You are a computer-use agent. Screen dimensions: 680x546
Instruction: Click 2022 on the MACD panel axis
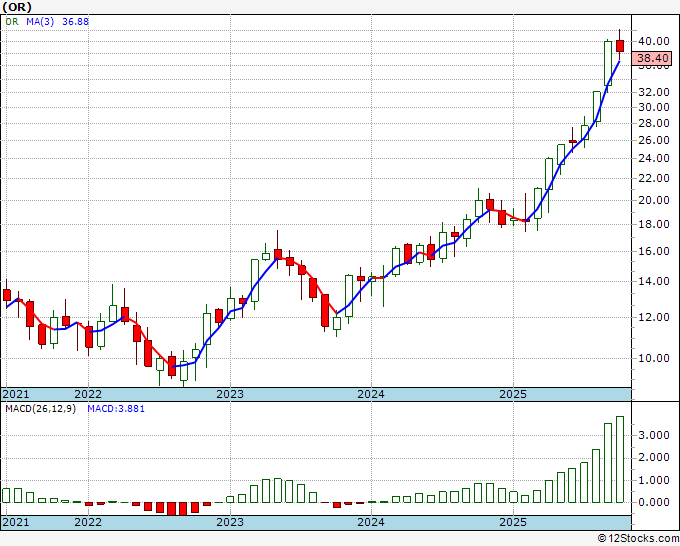[x=88, y=522]
